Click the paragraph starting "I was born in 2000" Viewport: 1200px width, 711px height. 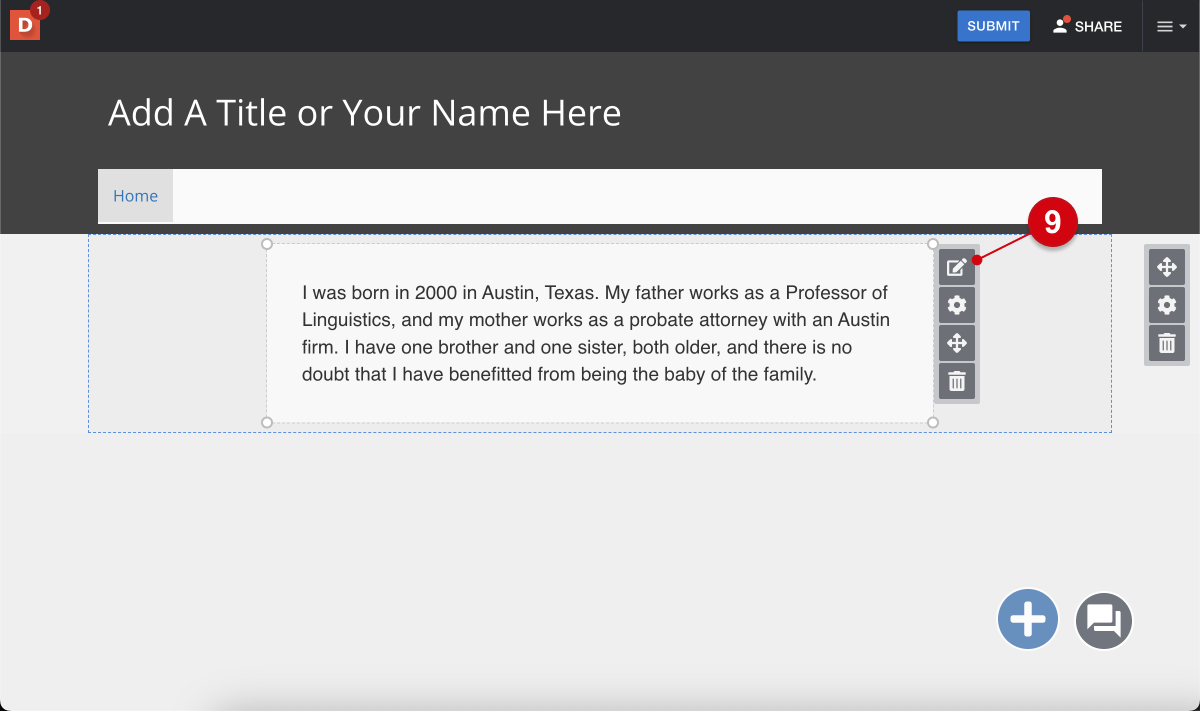click(596, 334)
